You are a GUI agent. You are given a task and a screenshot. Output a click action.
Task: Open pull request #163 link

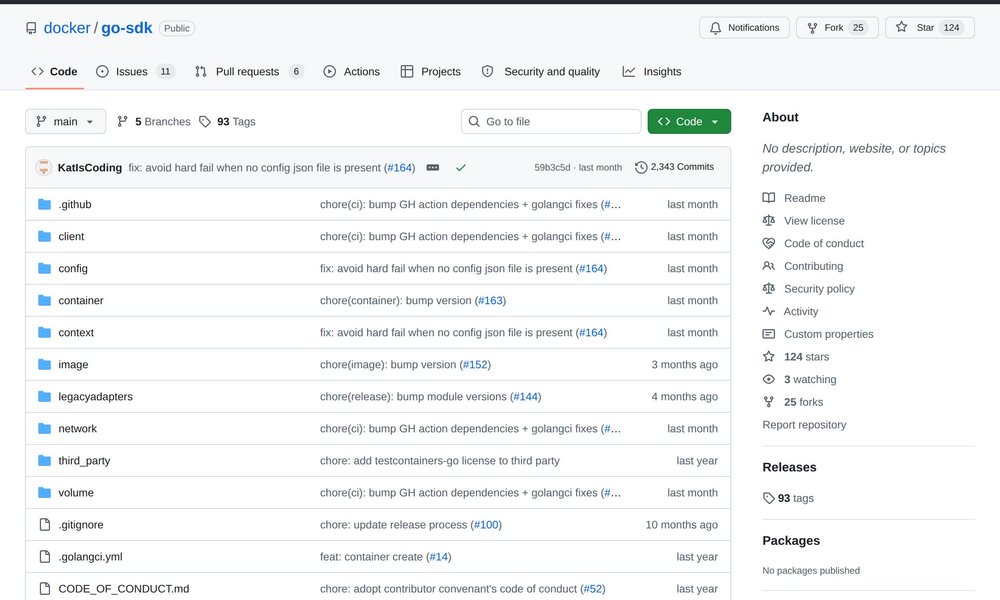[x=490, y=300]
